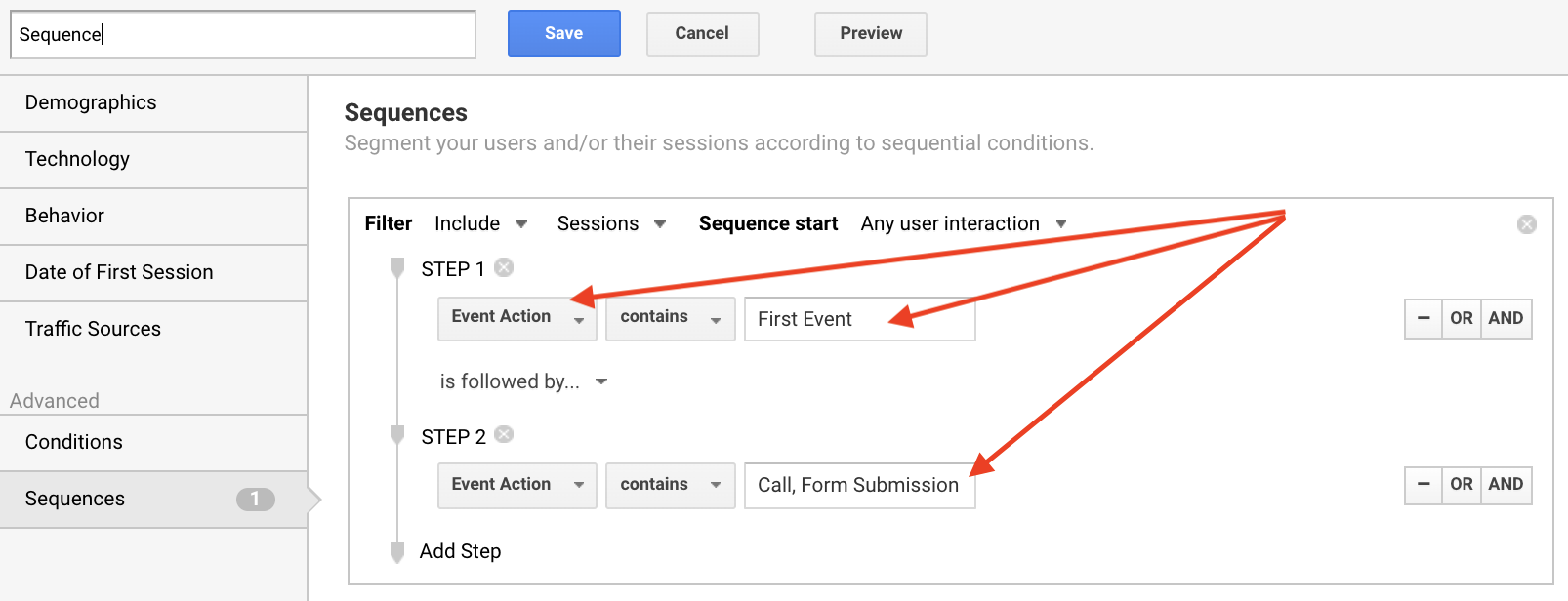Viewport: 1568px width, 601px height.
Task: Remove STEP 2 with its x icon
Action: [x=504, y=434]
